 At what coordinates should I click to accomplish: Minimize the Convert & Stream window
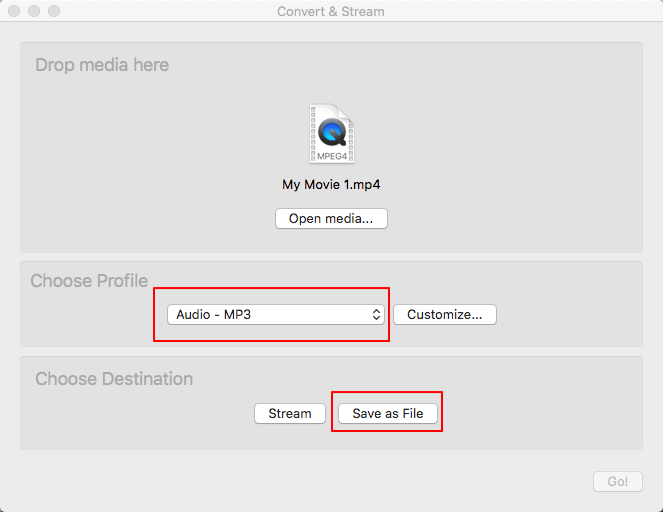click(x=34, y=11)
